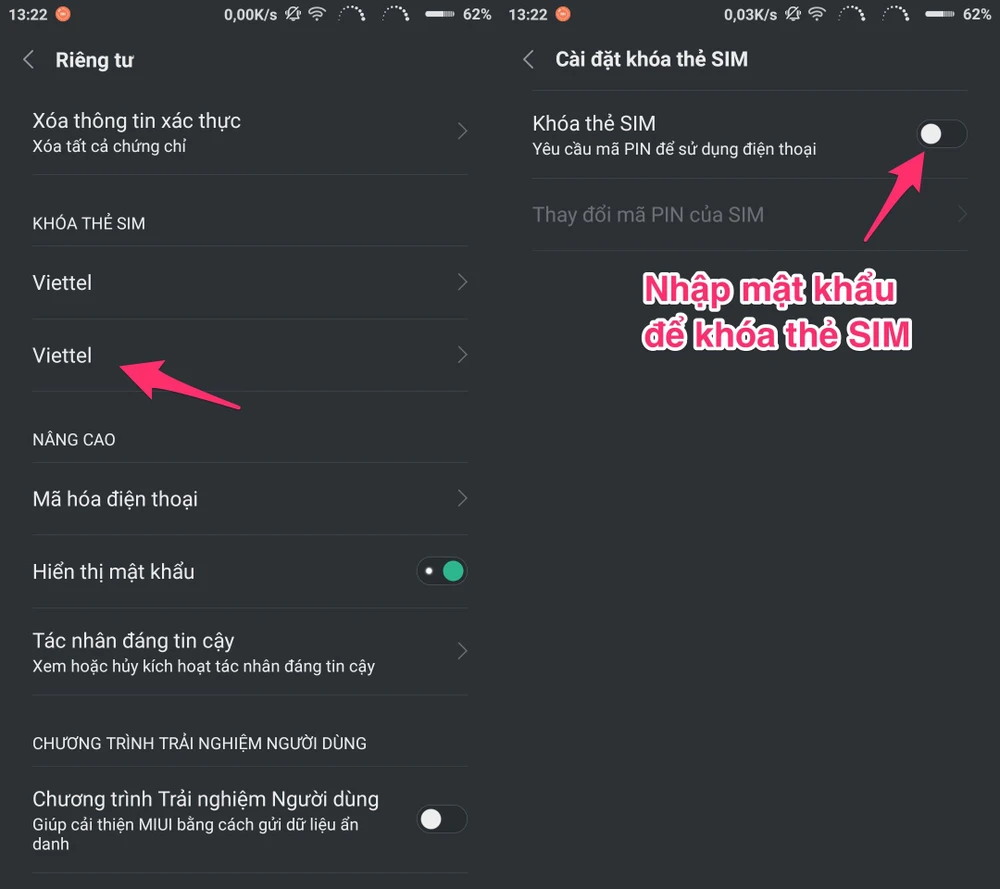Disable the Hiển thị mật khẩu toggle

point(442,572)
